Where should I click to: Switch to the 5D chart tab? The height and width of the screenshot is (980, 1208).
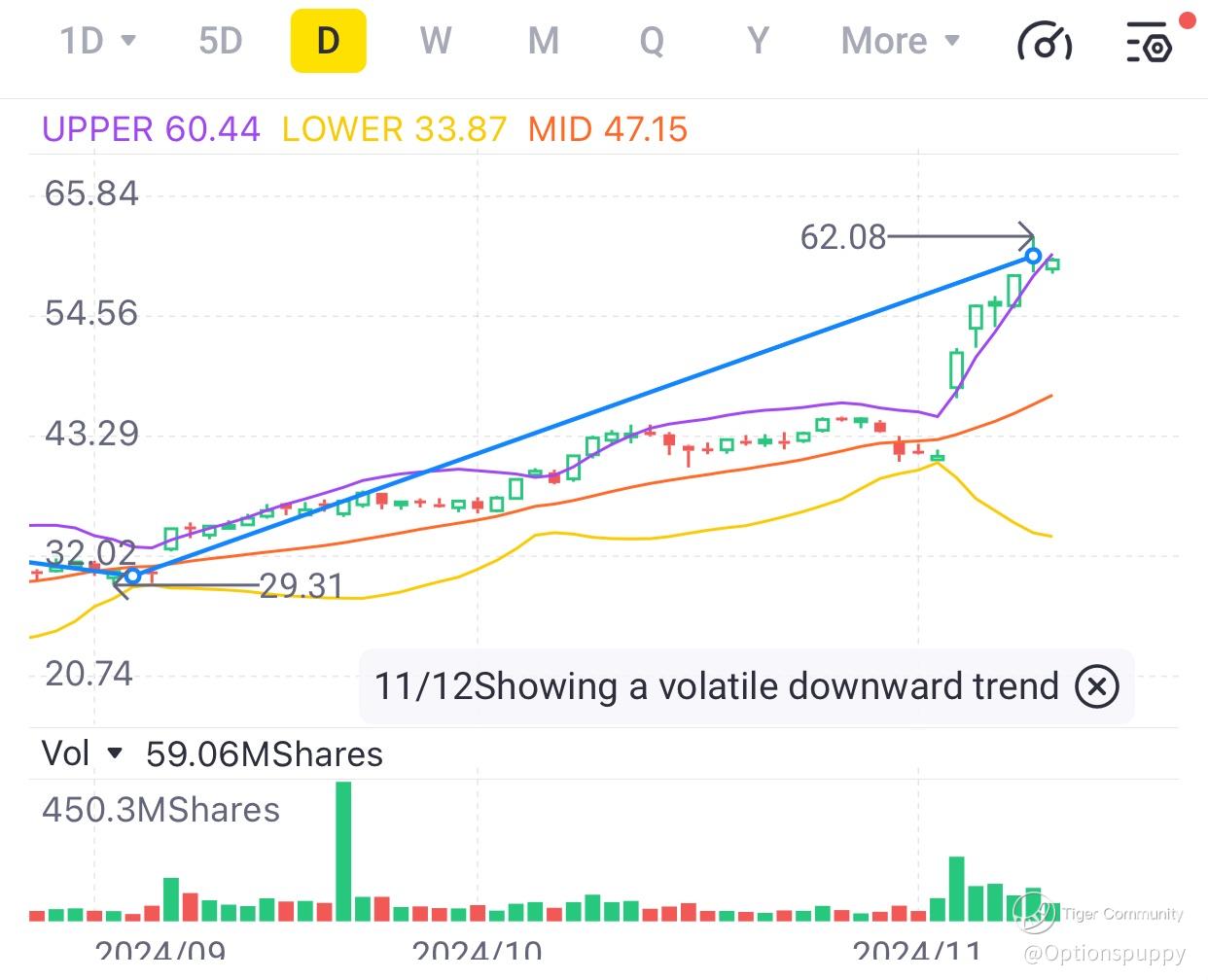coord(220,41)
